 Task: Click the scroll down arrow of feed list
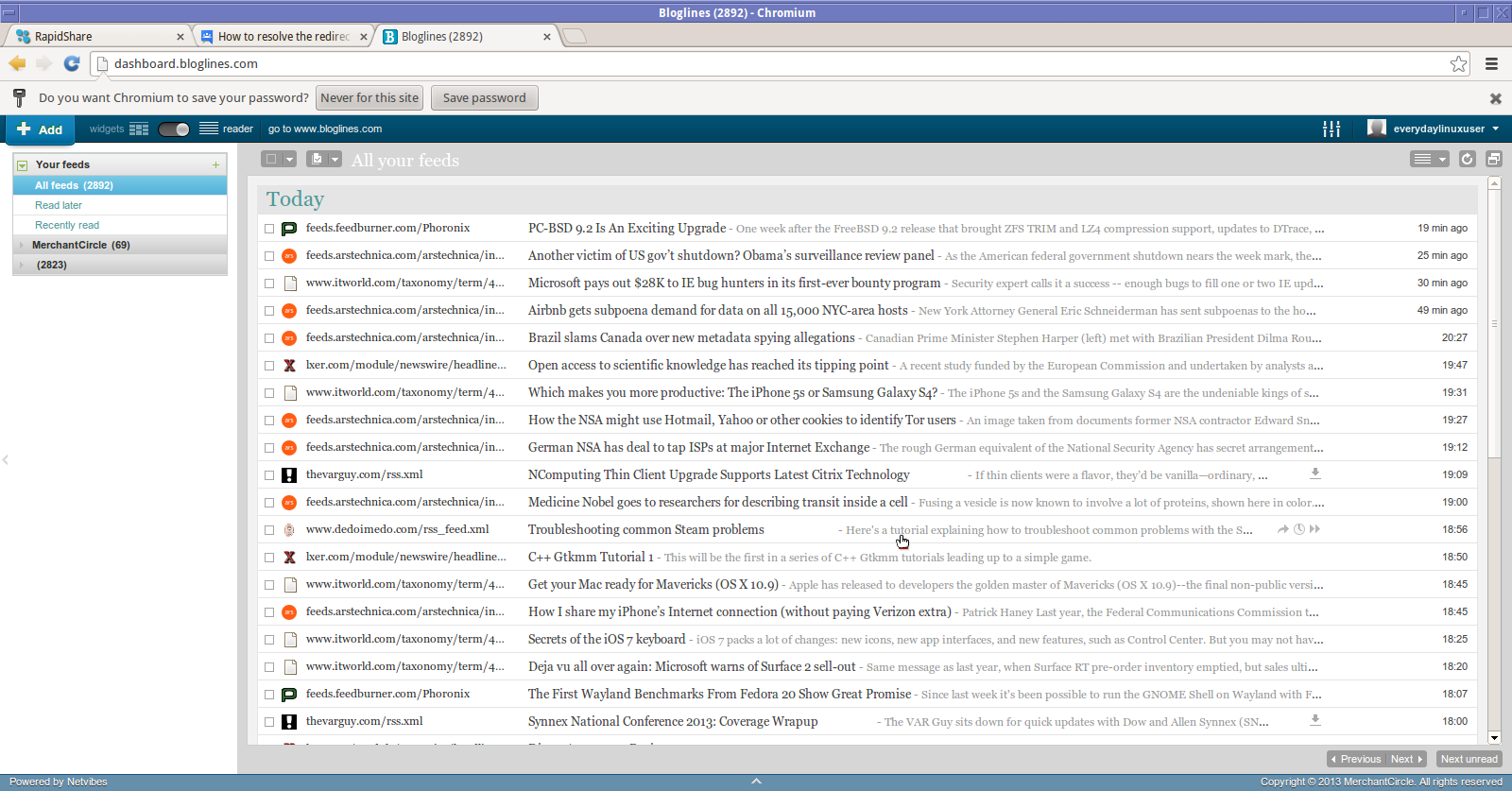[x=1494, y=738]
